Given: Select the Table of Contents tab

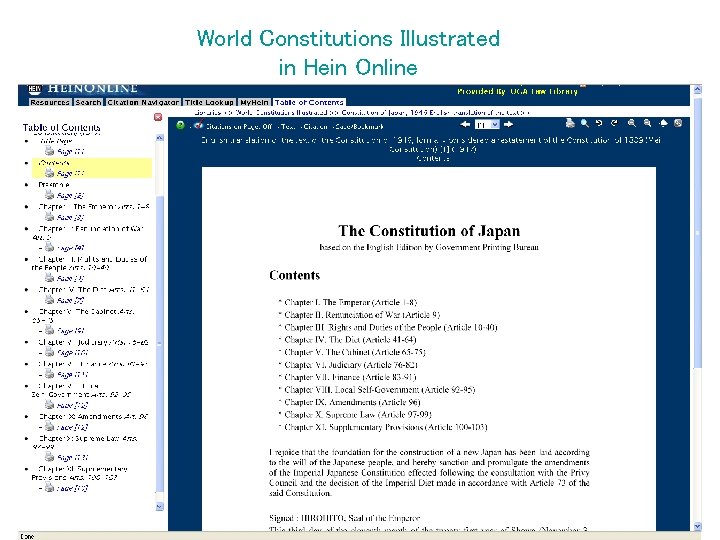Looking at the screenshot, I should pyautogui.click(x=309, y=102).
